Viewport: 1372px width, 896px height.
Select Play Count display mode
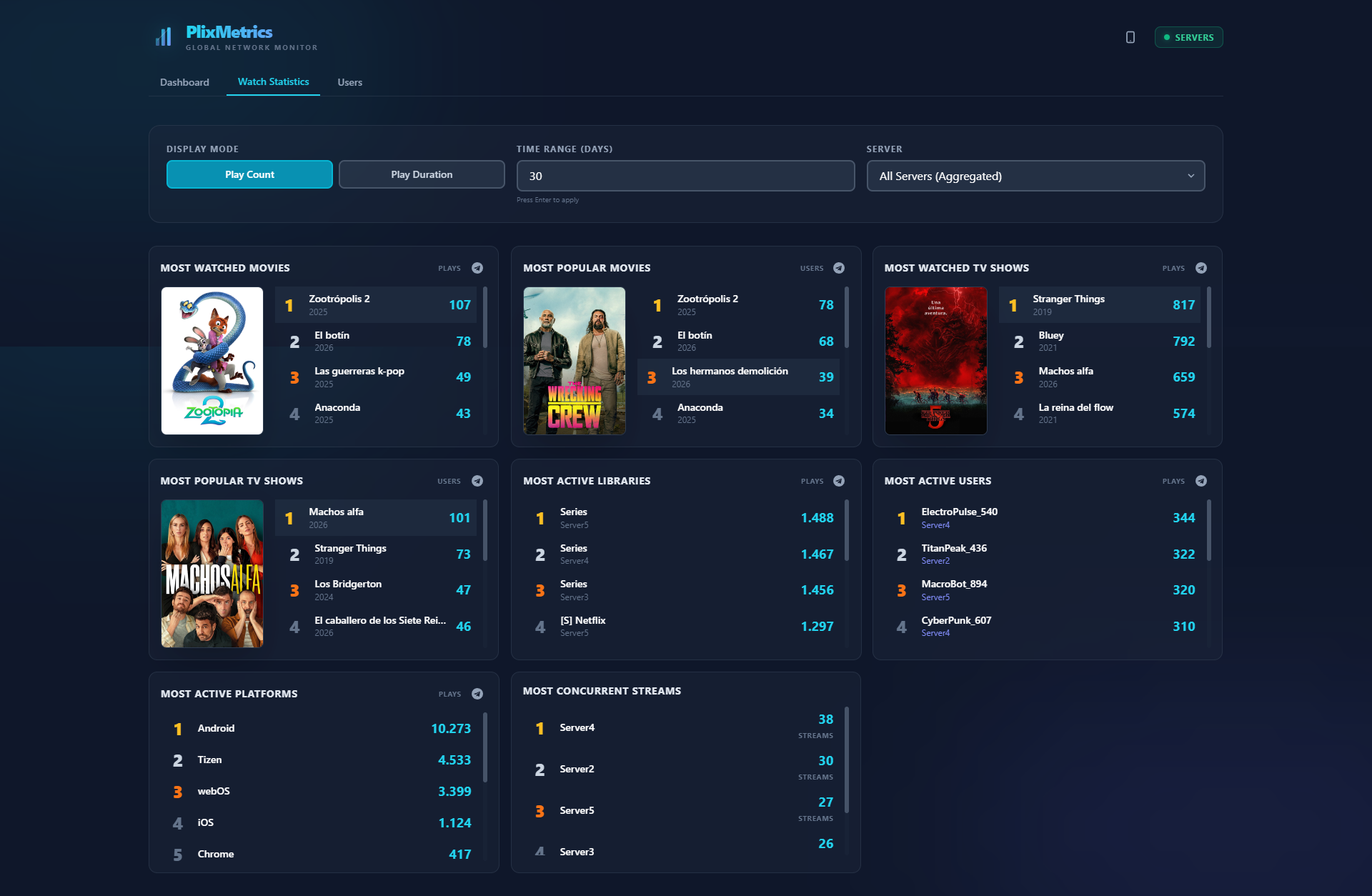[249, 174]
